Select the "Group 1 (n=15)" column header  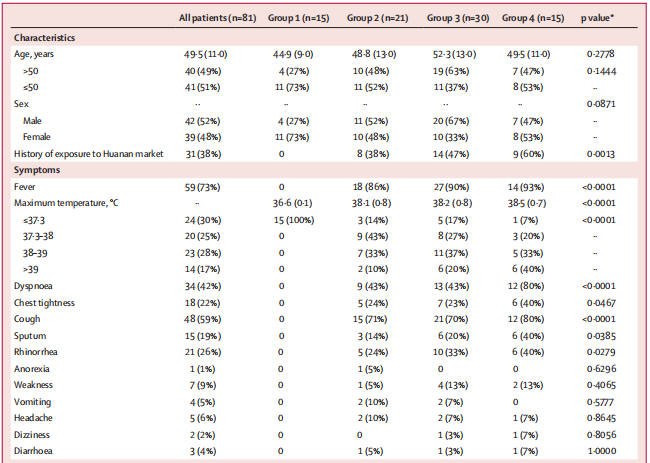click(298, 18)
